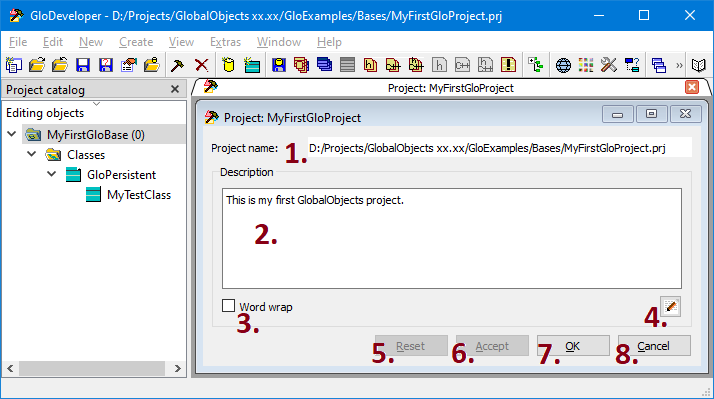Click the OK button
714x399 pixels.
[573, 346]
